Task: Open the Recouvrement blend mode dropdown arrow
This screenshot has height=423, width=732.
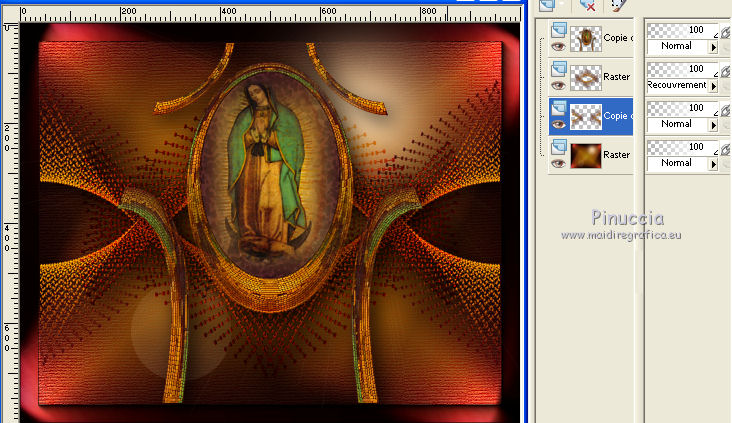Action: click(713, 86)
